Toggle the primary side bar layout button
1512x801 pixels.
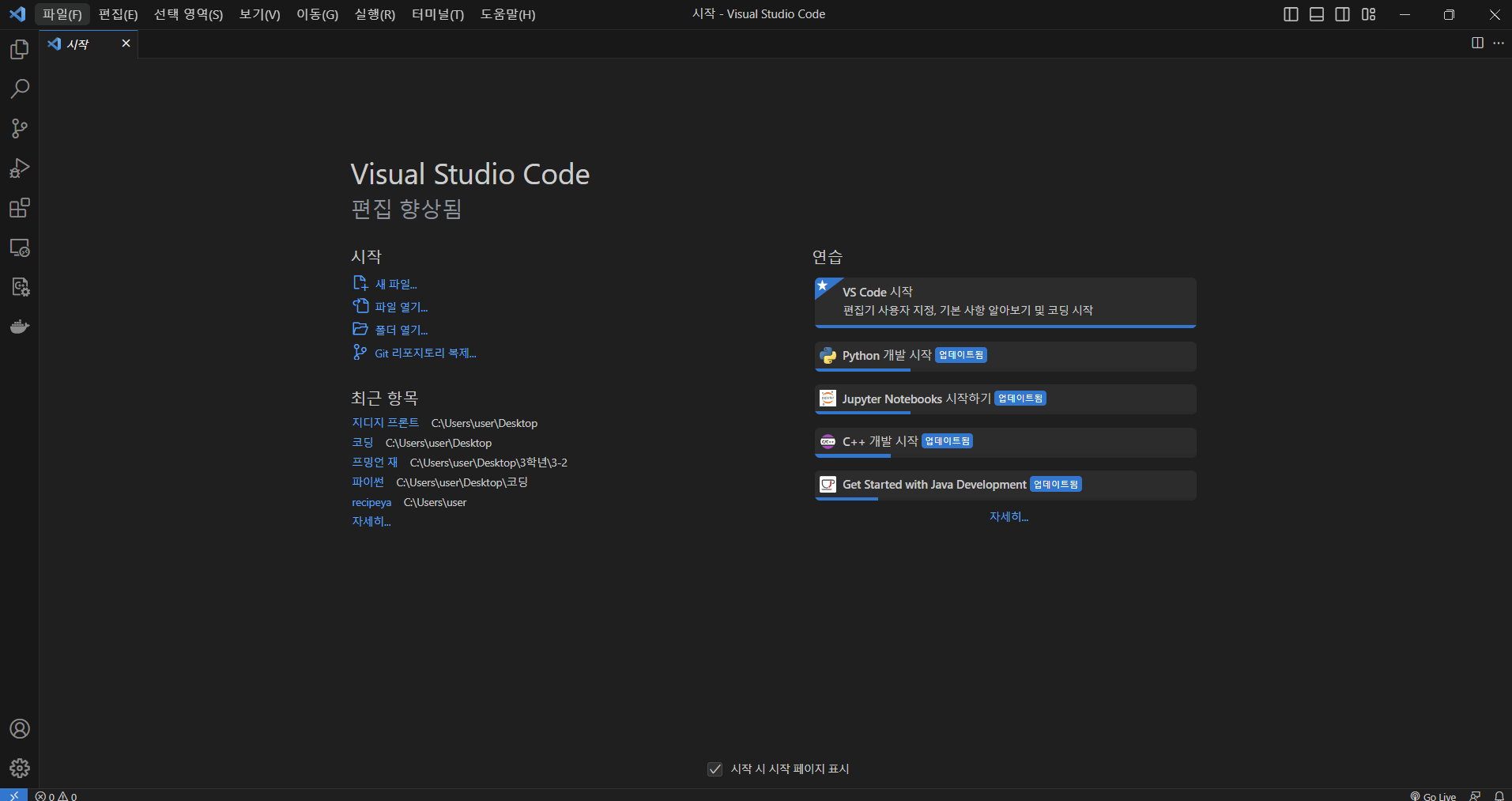tap(1291, 14)
